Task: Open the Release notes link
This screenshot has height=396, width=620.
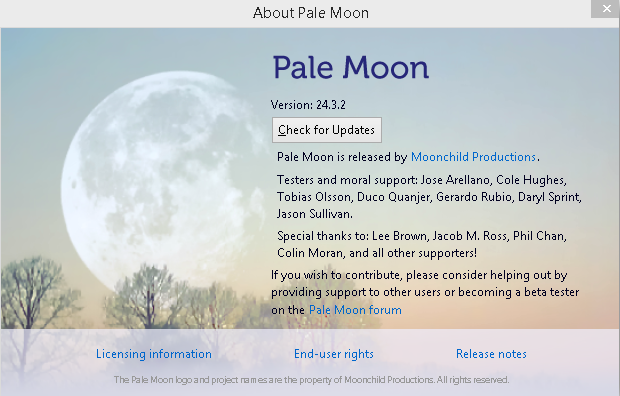Action: 491,354
